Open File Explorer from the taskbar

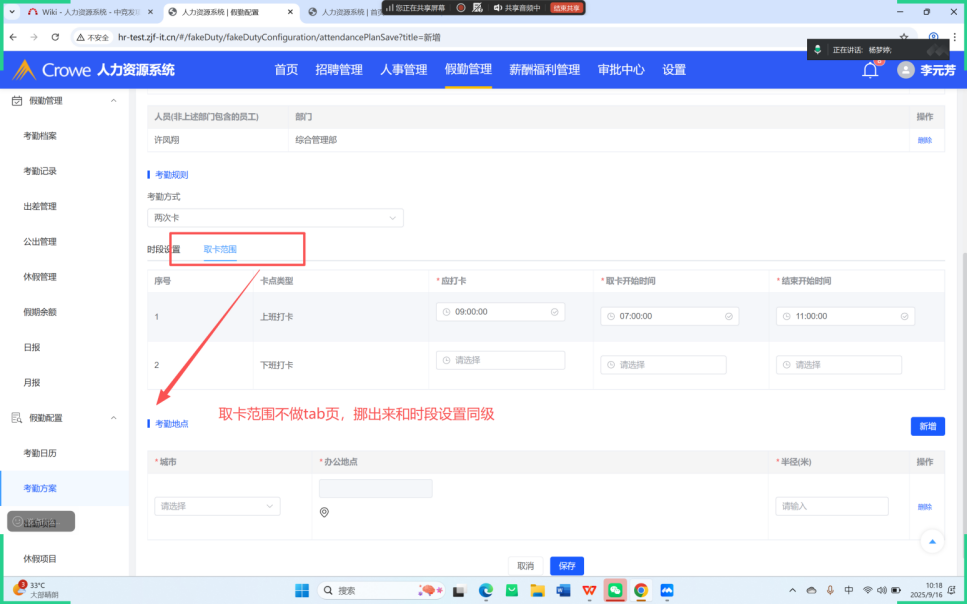[x=537, y=591]
